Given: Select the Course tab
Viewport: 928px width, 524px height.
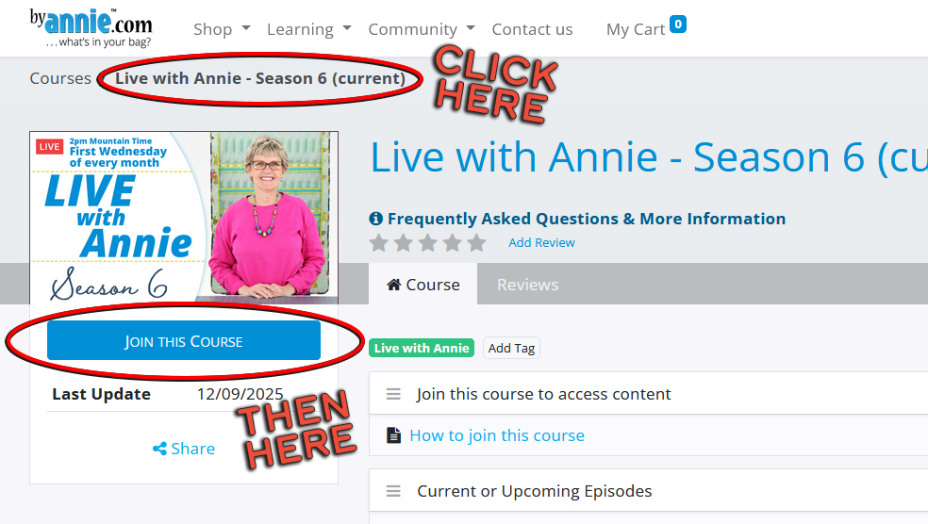Looking at the screenshot, I should pyautogui.click(x=423, y=285).
